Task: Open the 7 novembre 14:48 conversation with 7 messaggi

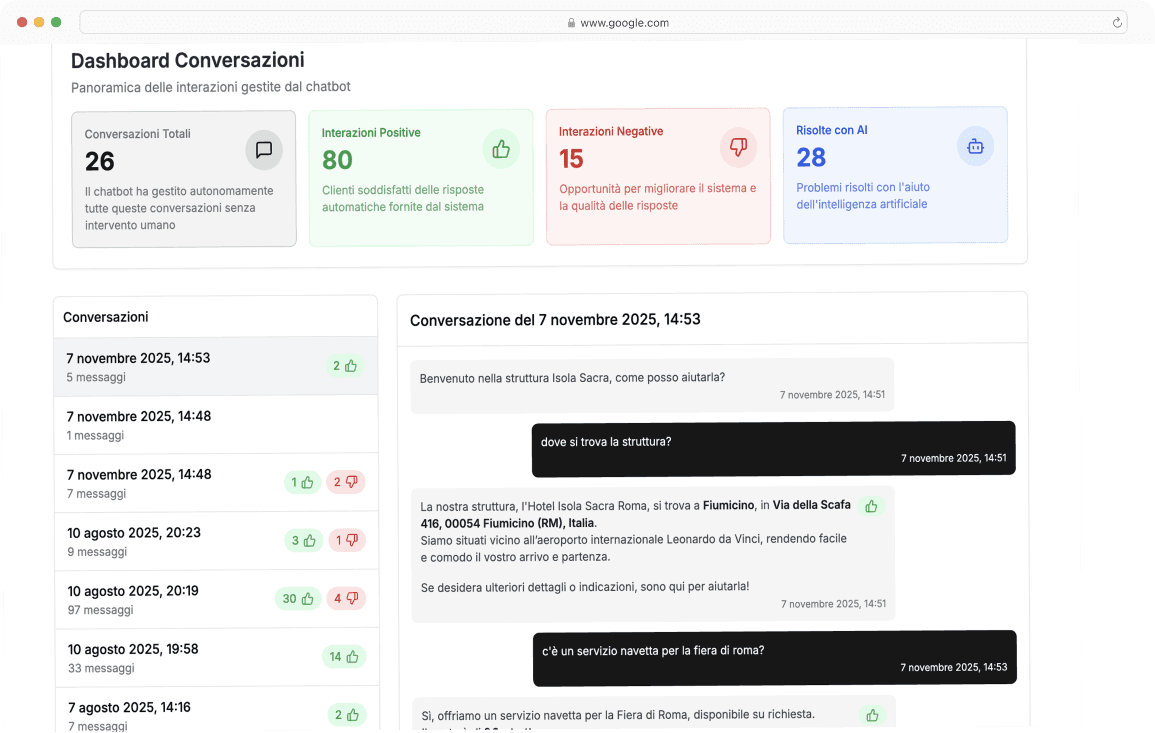Action: pyautogui.click(x=216, y=483)
